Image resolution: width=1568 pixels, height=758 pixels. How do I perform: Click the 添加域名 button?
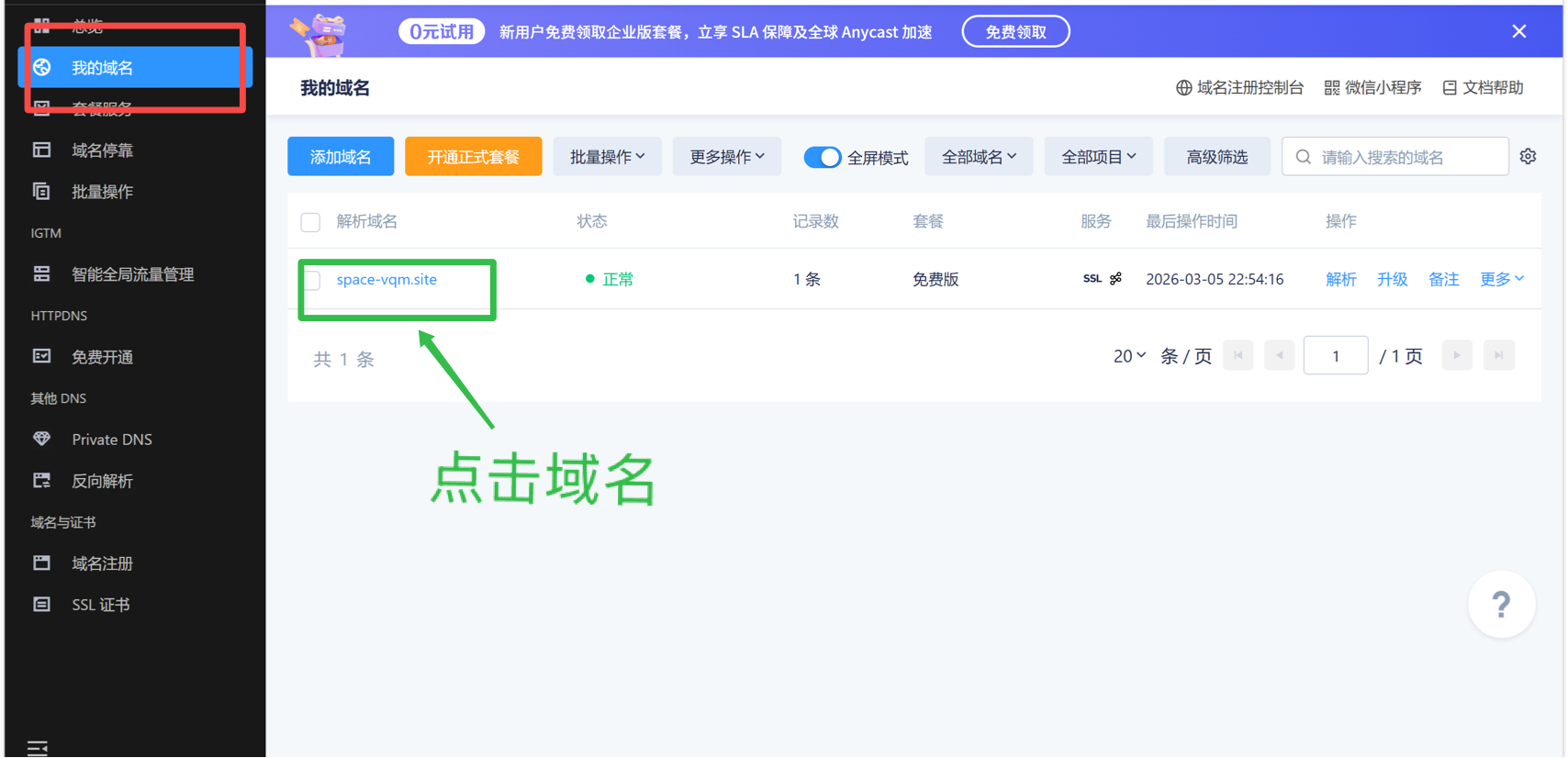[x=341, y=157]
